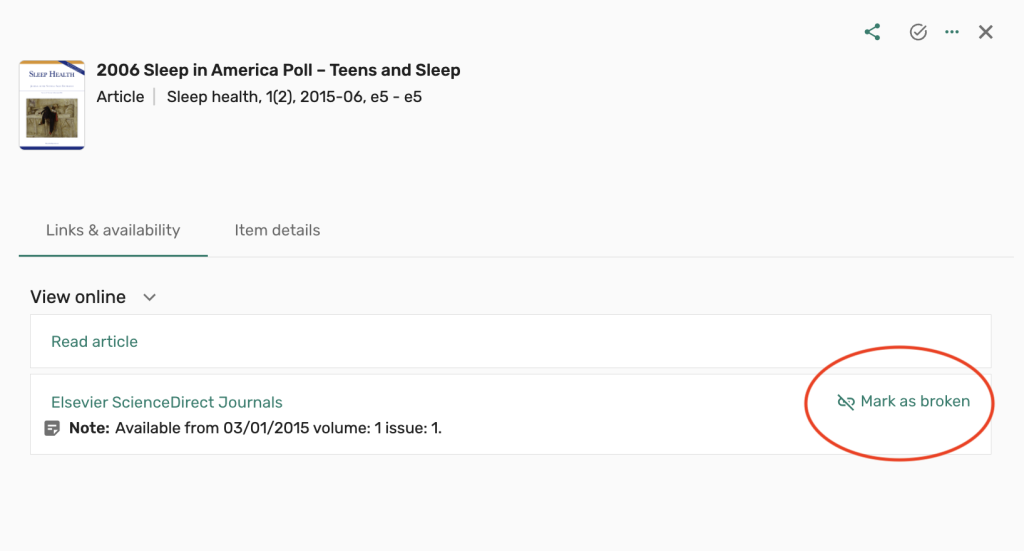
Task: Open the Sleep Health journal cover thumbnail
Action: tap(52, 105)
